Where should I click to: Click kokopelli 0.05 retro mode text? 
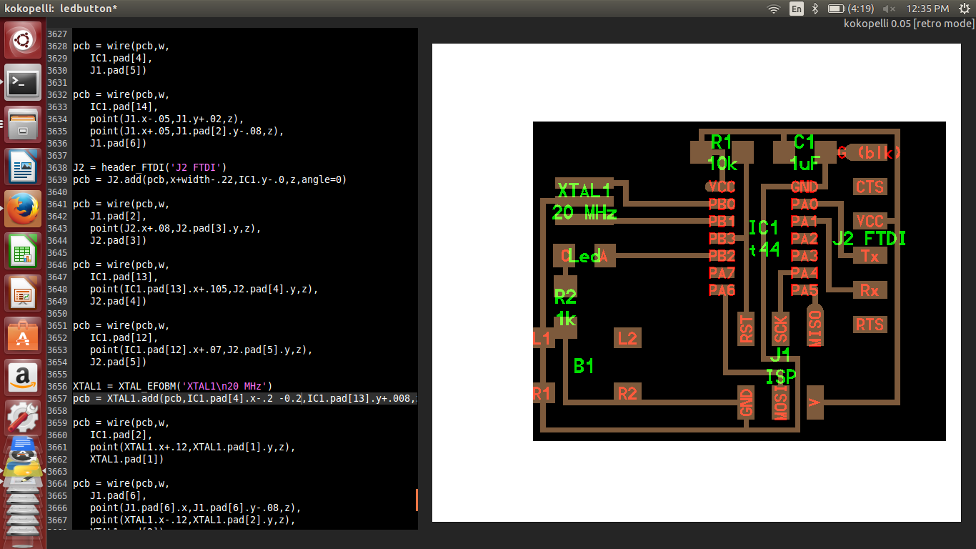point(909,24)
